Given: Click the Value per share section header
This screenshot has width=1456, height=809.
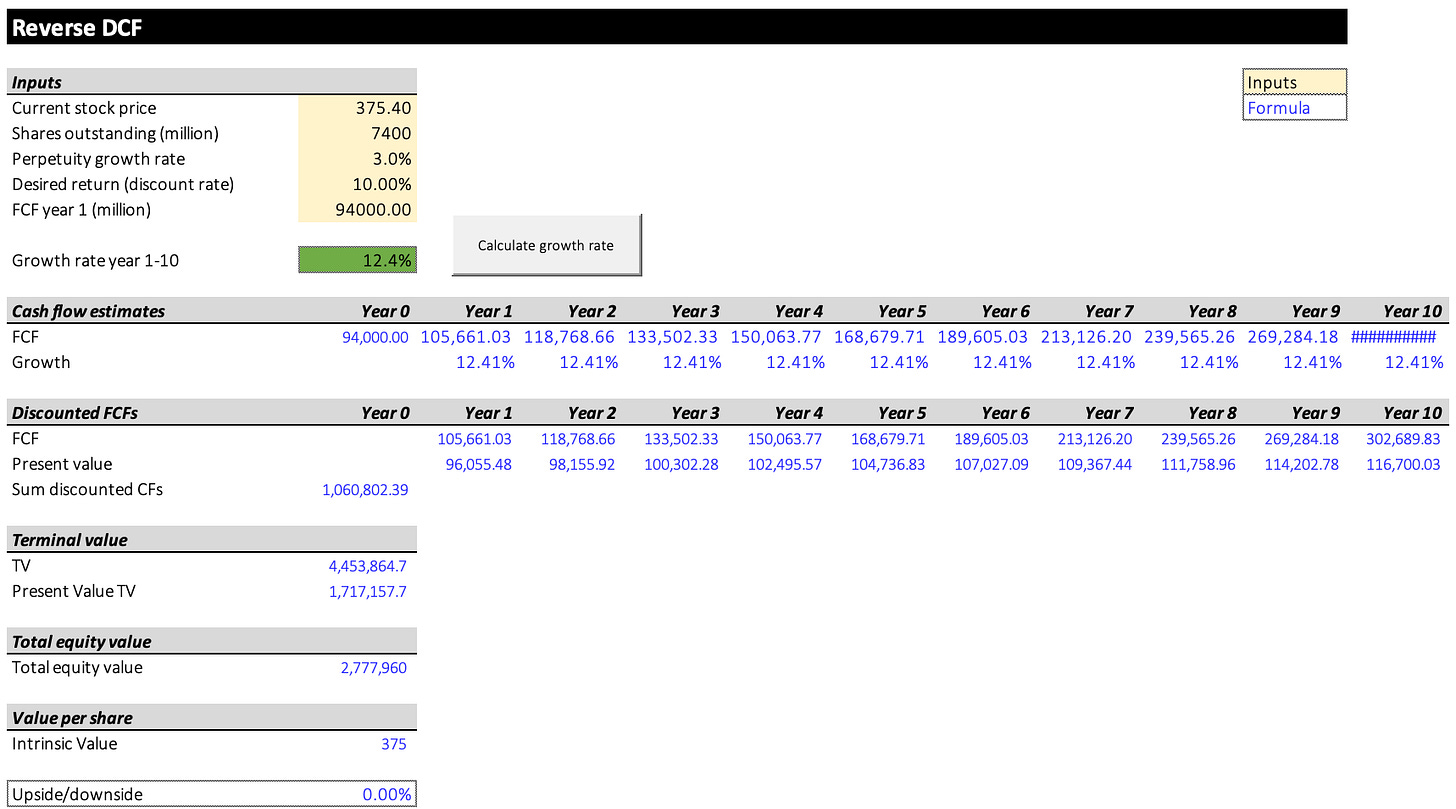Looking at the screenshot, I should click(212, 718).
